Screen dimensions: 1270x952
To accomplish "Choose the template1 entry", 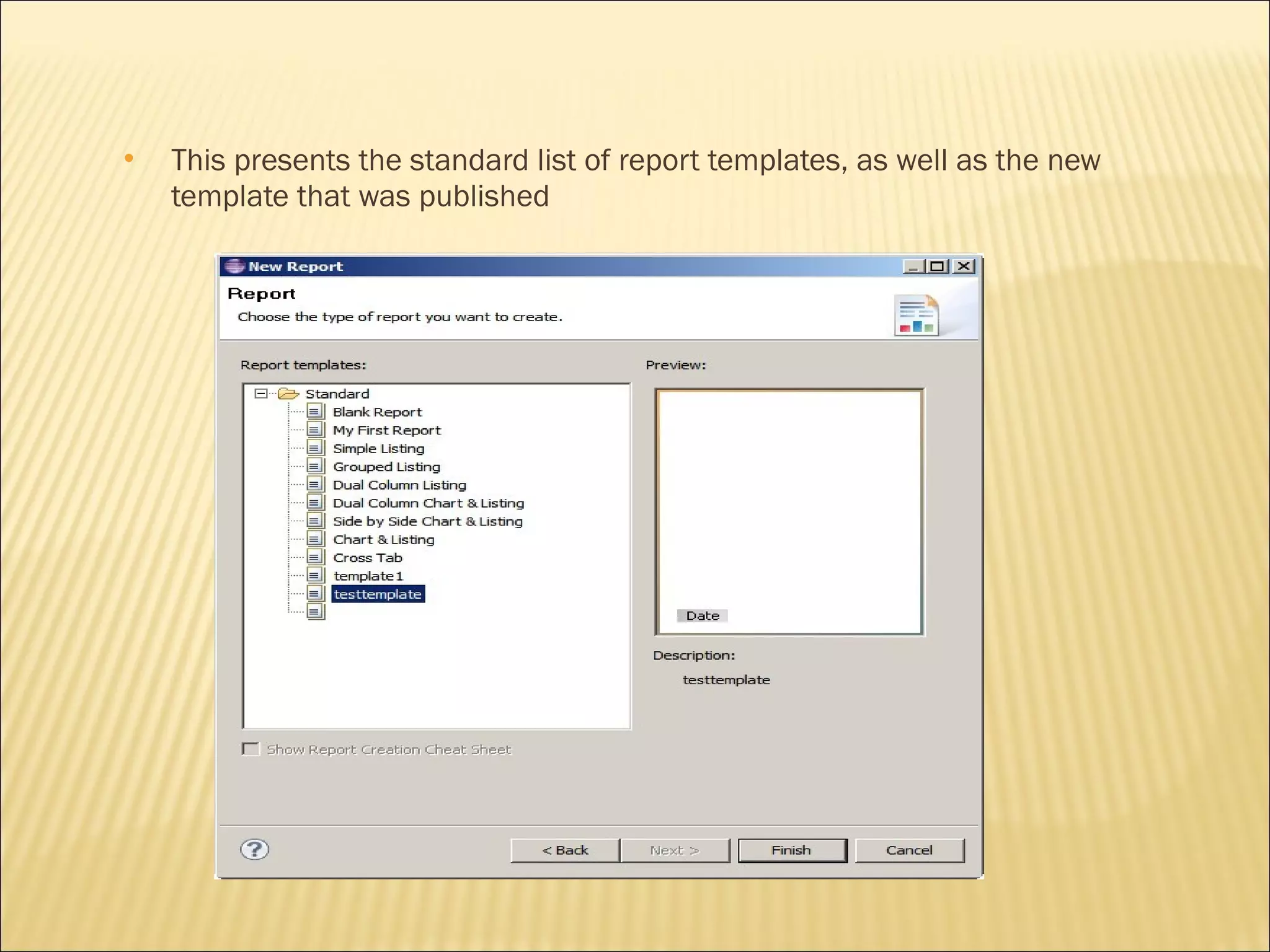I will point(368,576).
